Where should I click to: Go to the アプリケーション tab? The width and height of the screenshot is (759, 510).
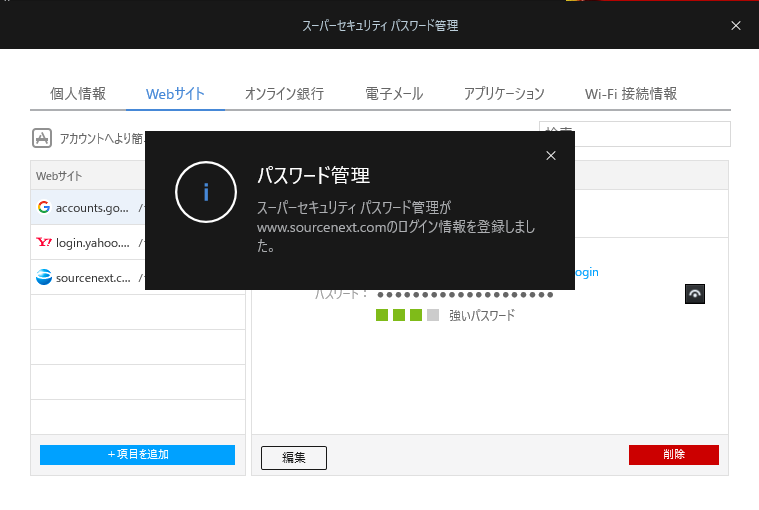pyautogui.click(x=504, y=94)
